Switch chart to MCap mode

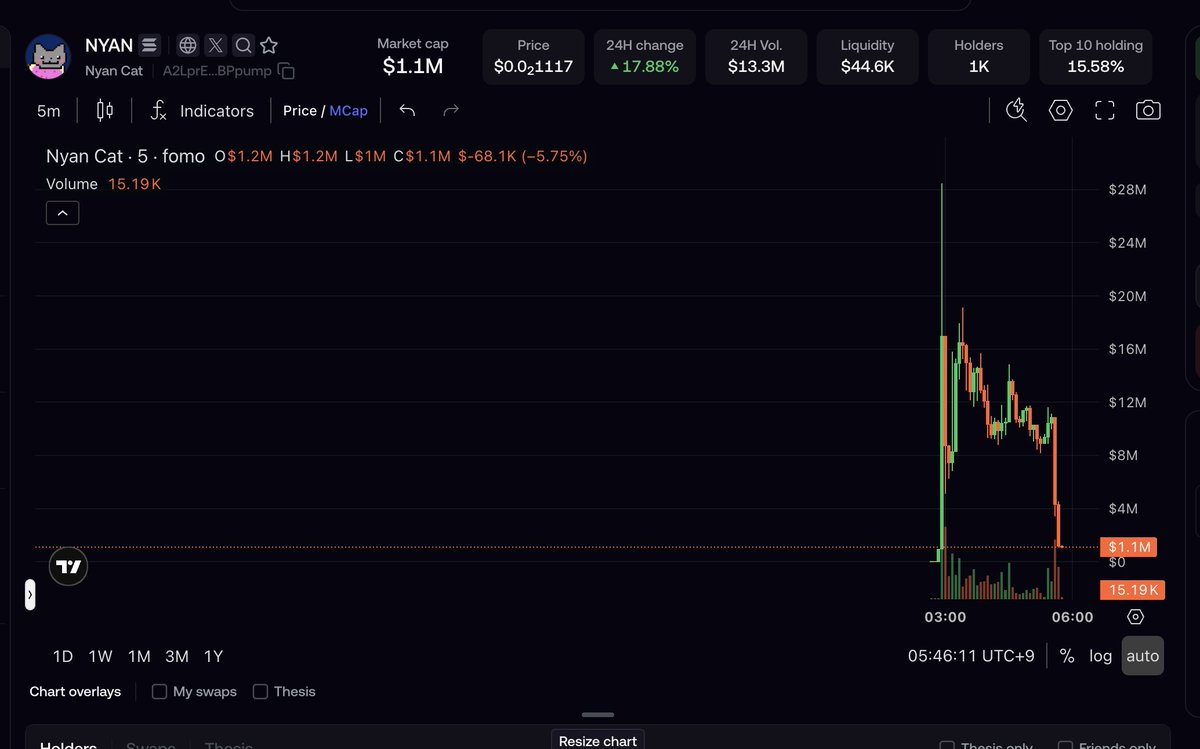click(349, 111)
